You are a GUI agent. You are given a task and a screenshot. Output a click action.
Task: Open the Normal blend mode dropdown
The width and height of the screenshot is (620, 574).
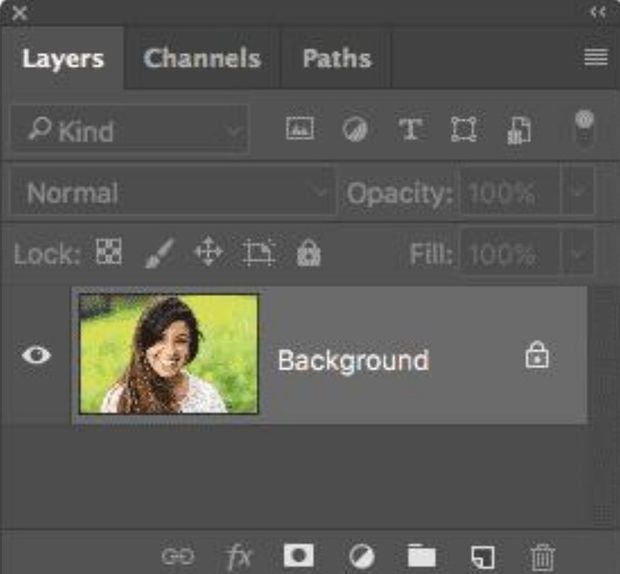[172, 193]
